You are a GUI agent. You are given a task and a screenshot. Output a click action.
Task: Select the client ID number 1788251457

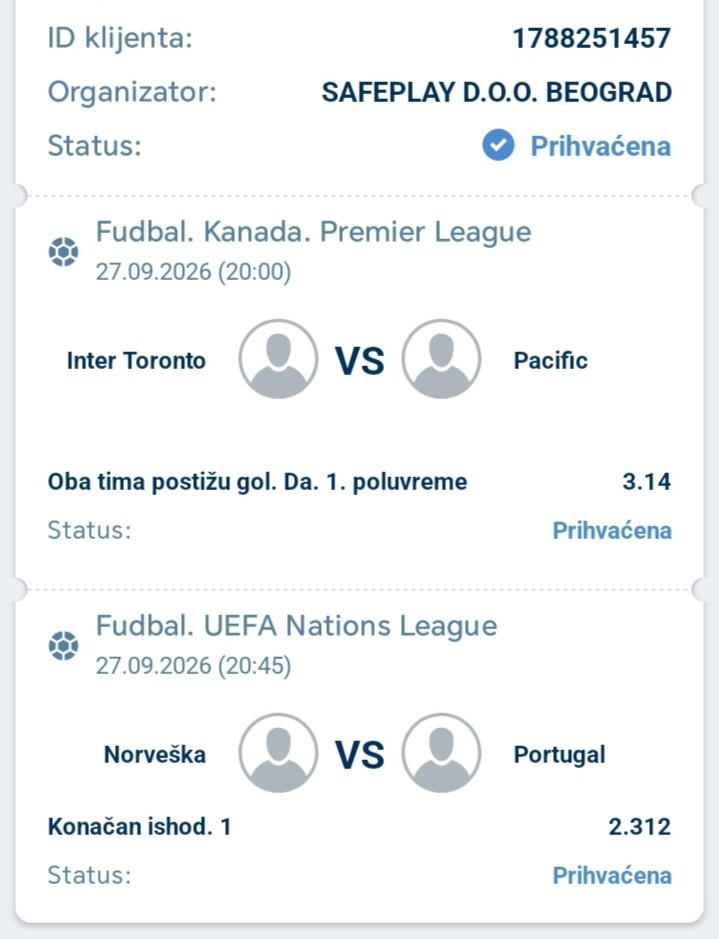point(591,38)
